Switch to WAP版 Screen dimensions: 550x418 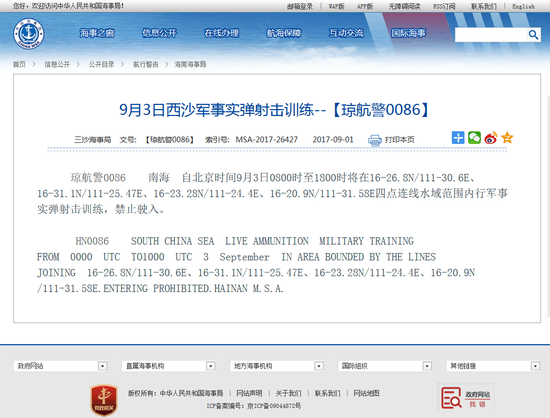336,6
